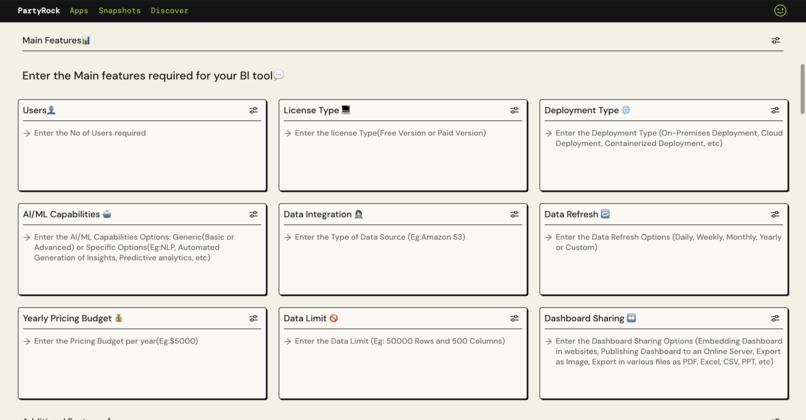This screenshot has height=420, width=806.
Task: Open settings icon for Data Integration widget
Action: click(x=514, y=214)
